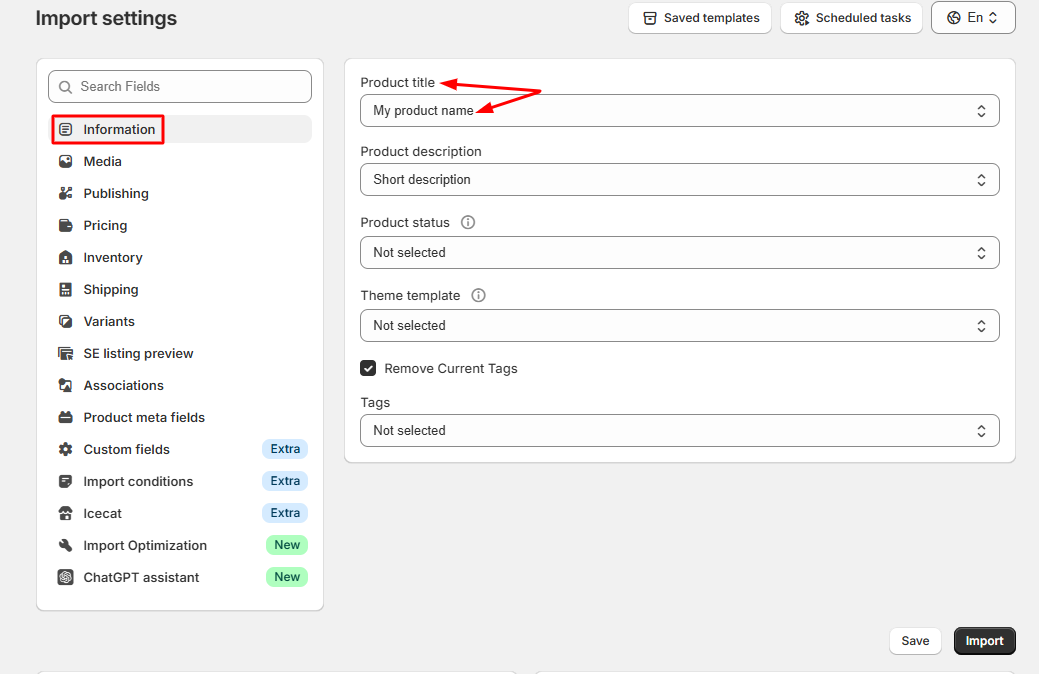The width and height of the screenshot is (1039, 674).
Task: Open the Publishing section
Action: click(180, 194)
